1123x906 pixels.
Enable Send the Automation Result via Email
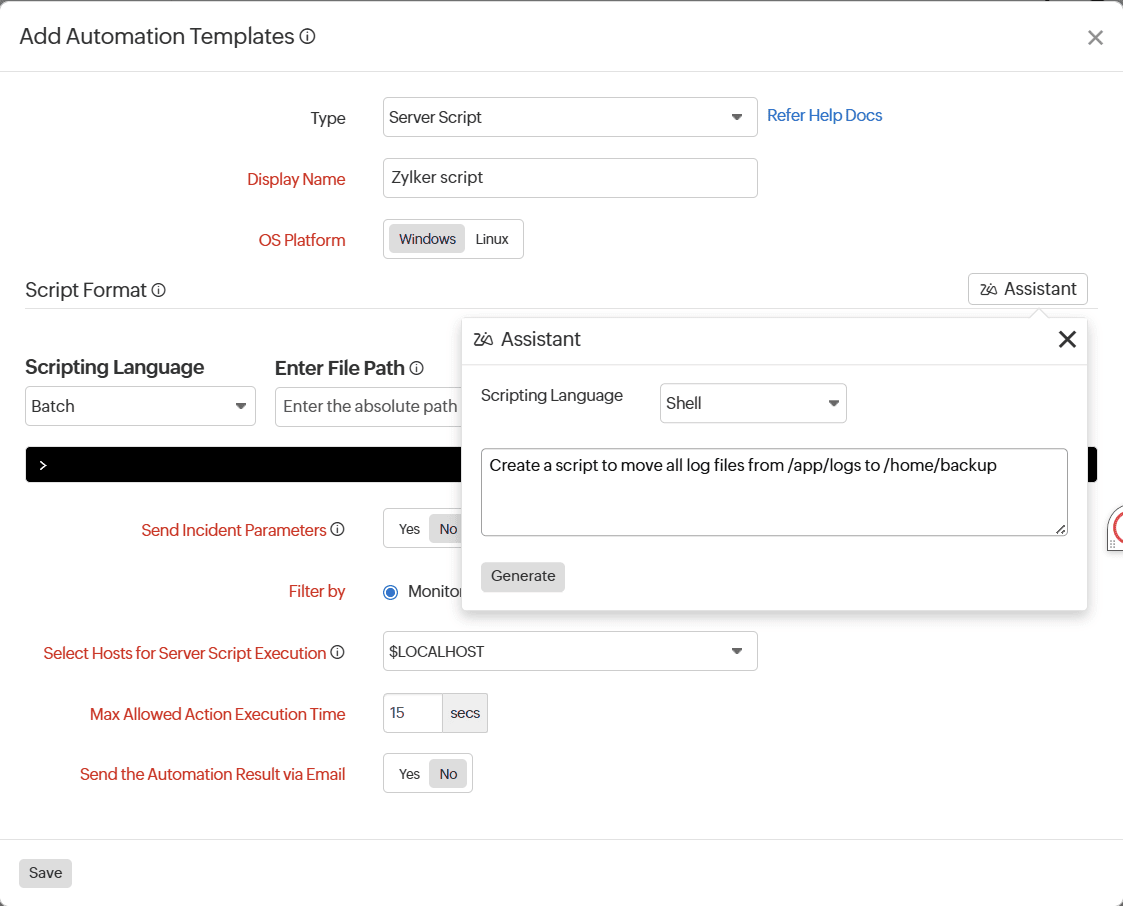[x=409, y=774]
